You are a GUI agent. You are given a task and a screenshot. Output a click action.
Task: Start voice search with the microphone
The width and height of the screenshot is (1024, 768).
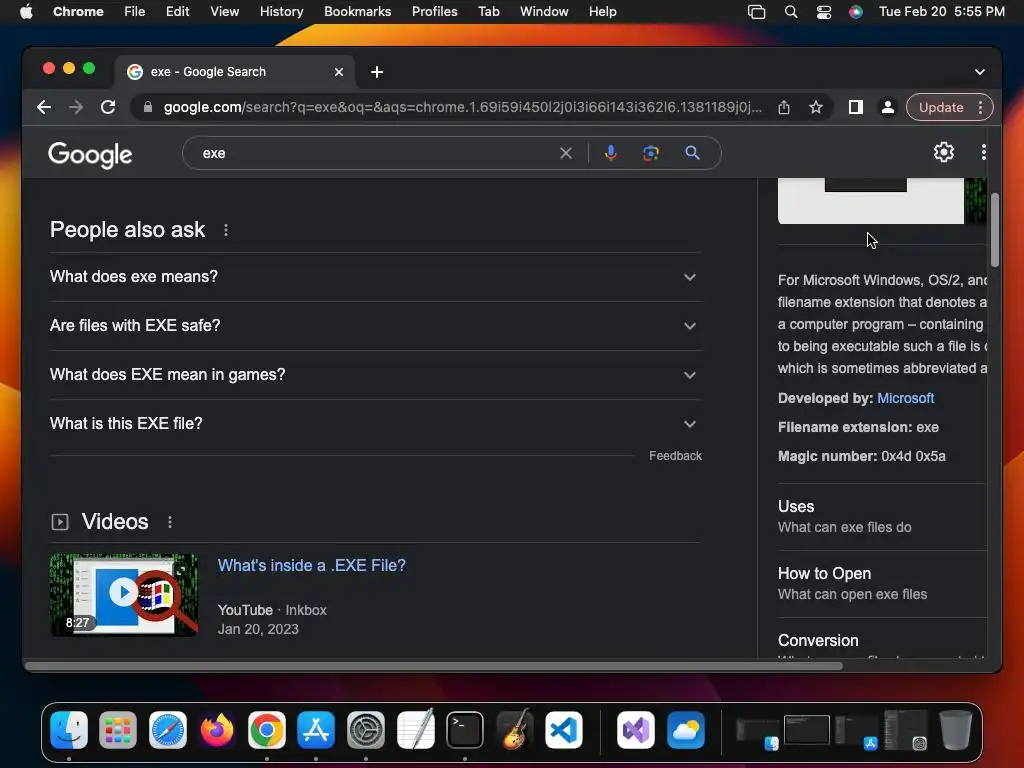click(611, 153)
